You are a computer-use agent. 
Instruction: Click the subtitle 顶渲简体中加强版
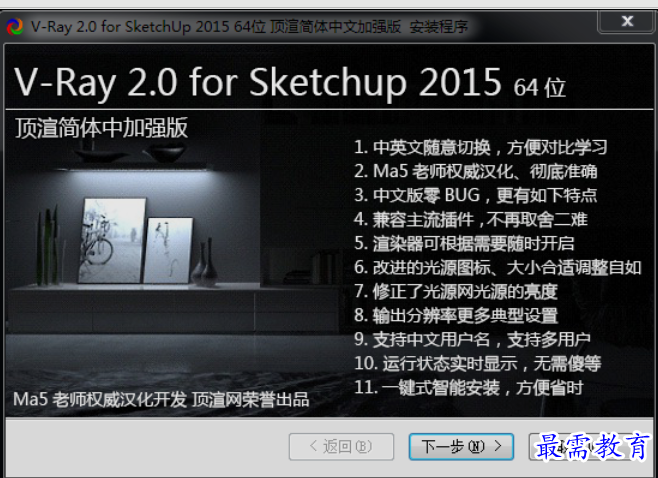101,128
